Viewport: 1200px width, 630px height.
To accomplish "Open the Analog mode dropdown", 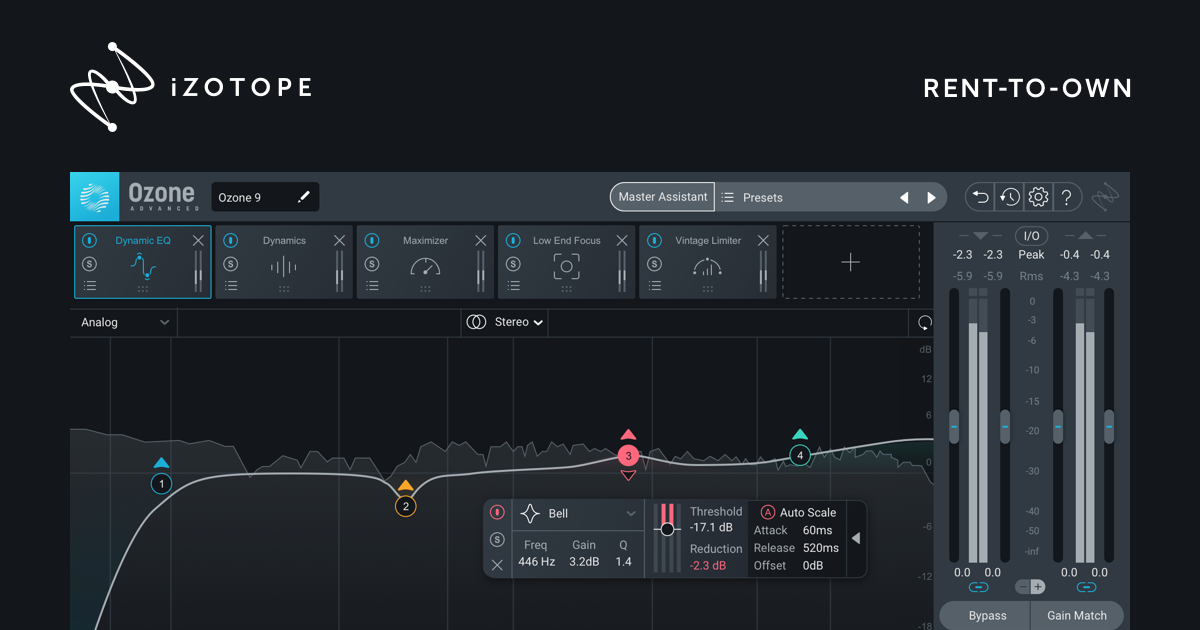I will (125, 323).
